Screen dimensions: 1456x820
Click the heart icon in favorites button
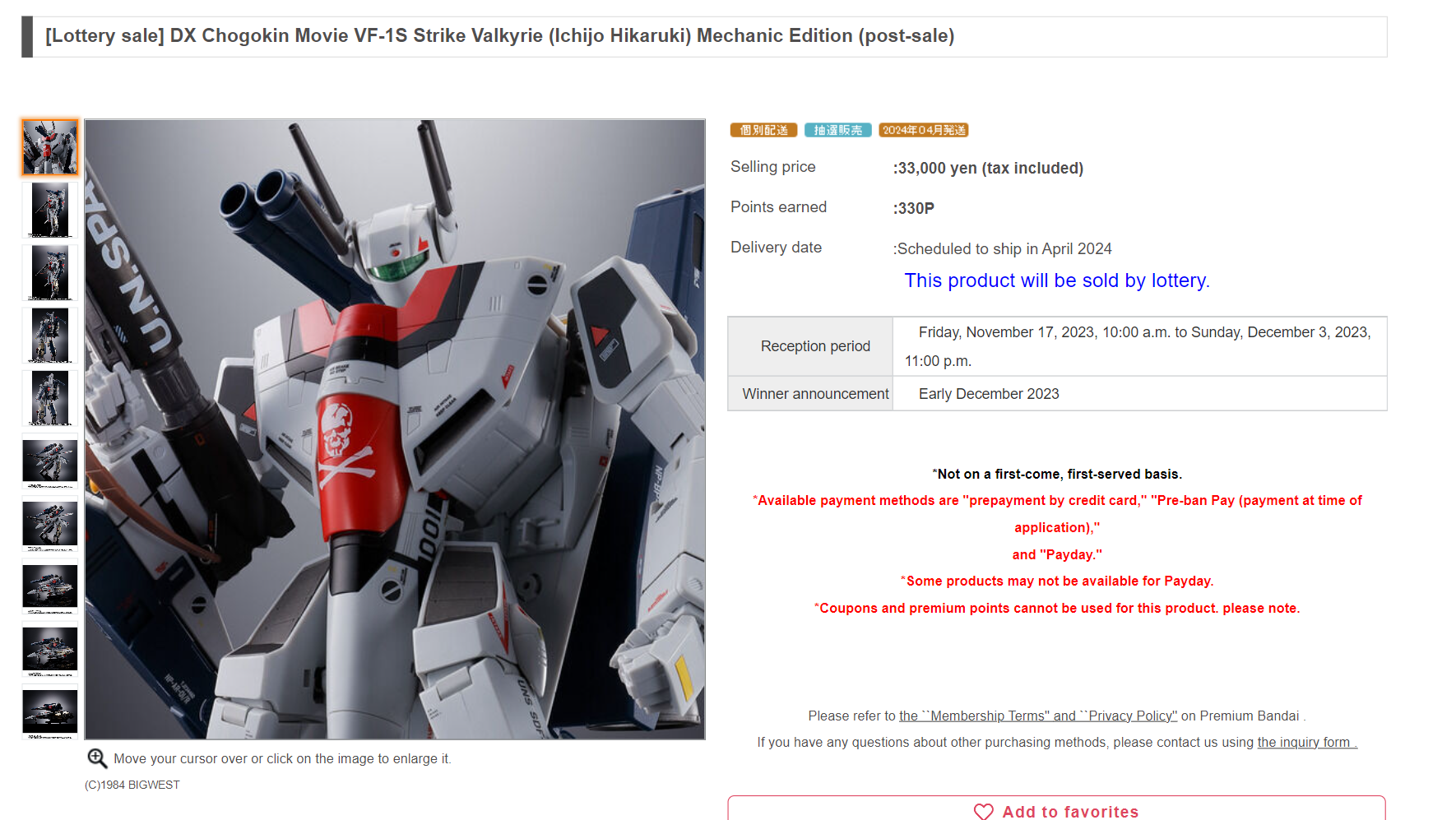coord(983,812)
